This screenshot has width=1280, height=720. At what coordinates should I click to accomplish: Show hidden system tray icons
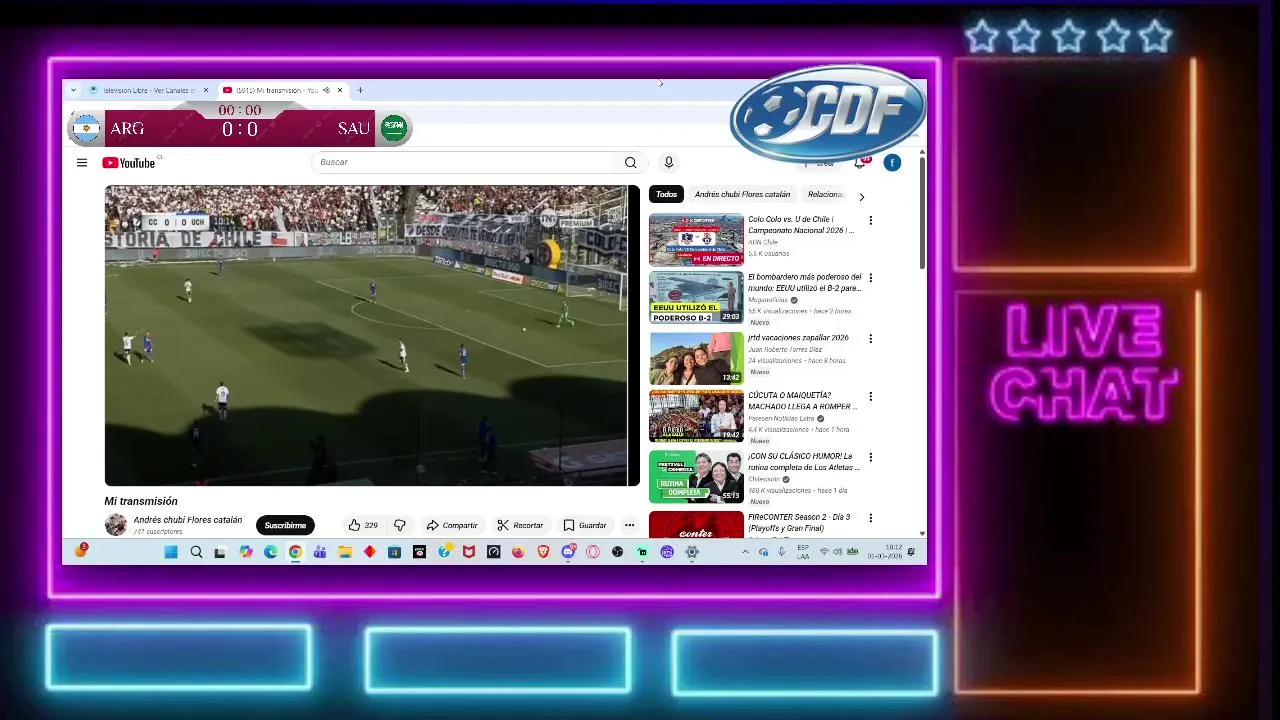click(745, 552)
